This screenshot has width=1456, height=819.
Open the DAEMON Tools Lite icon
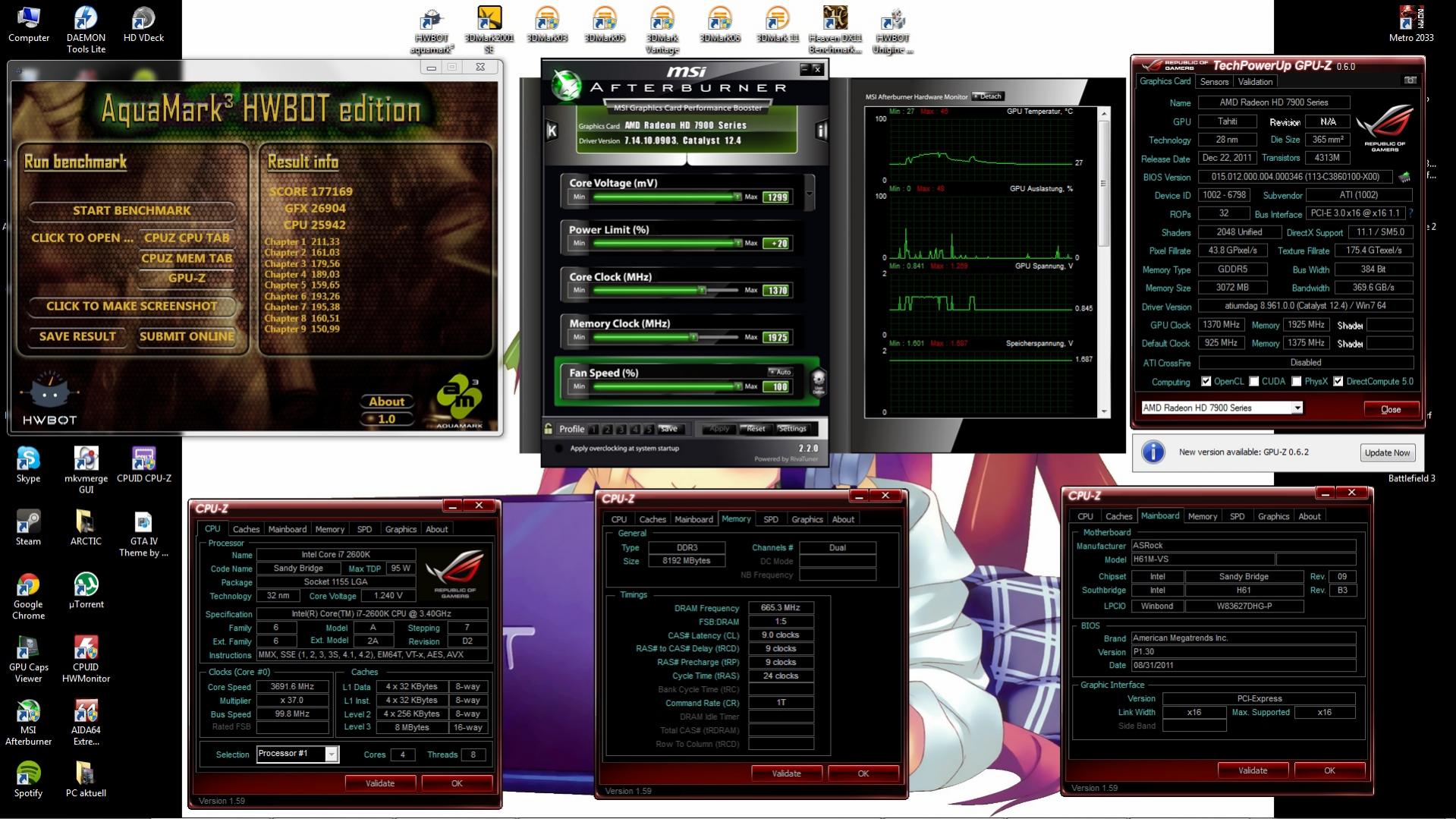point(86,30)
